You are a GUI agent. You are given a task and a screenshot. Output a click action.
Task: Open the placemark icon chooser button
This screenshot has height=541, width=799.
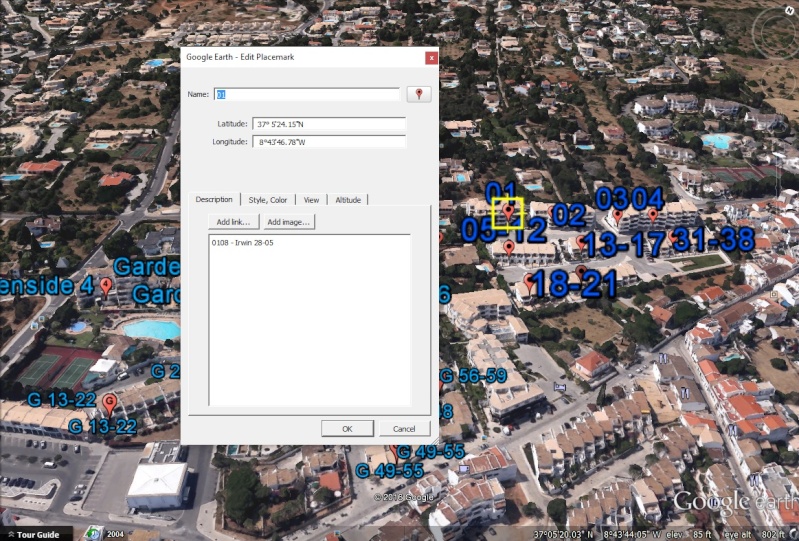[x=419, y=94]
